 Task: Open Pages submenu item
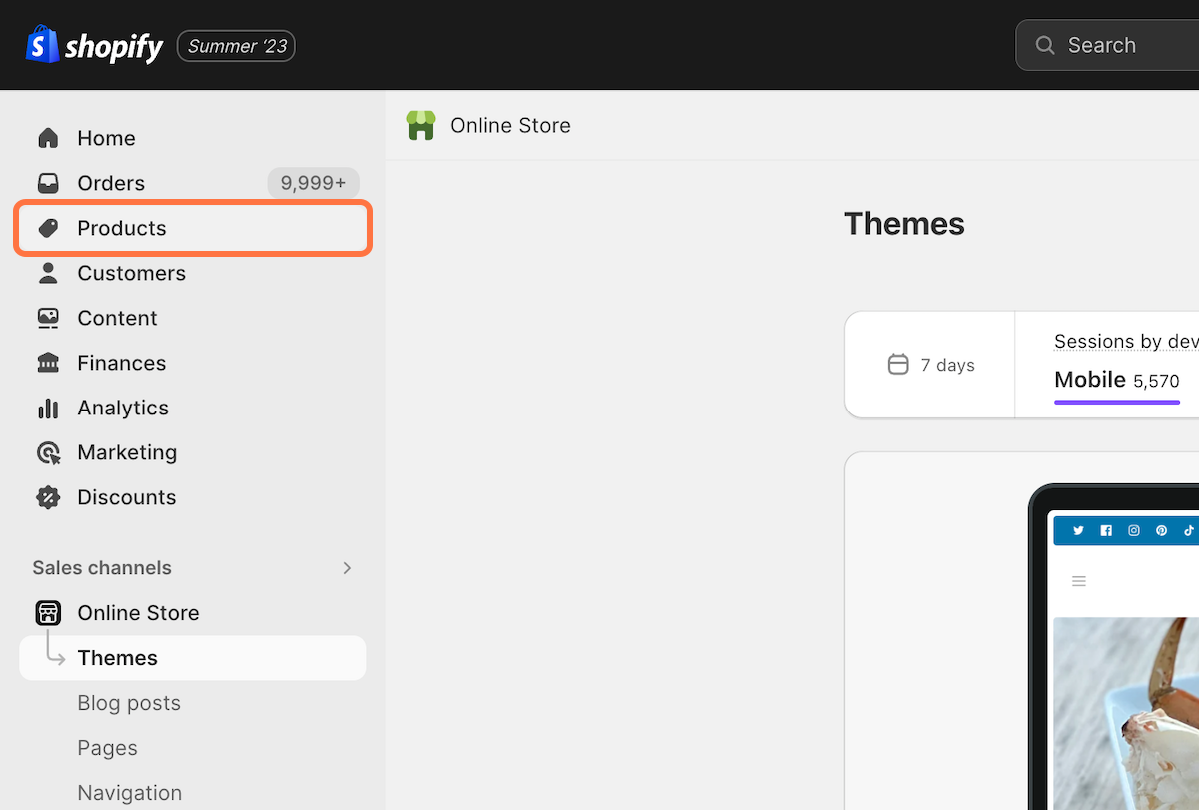(x=107, y=748)
